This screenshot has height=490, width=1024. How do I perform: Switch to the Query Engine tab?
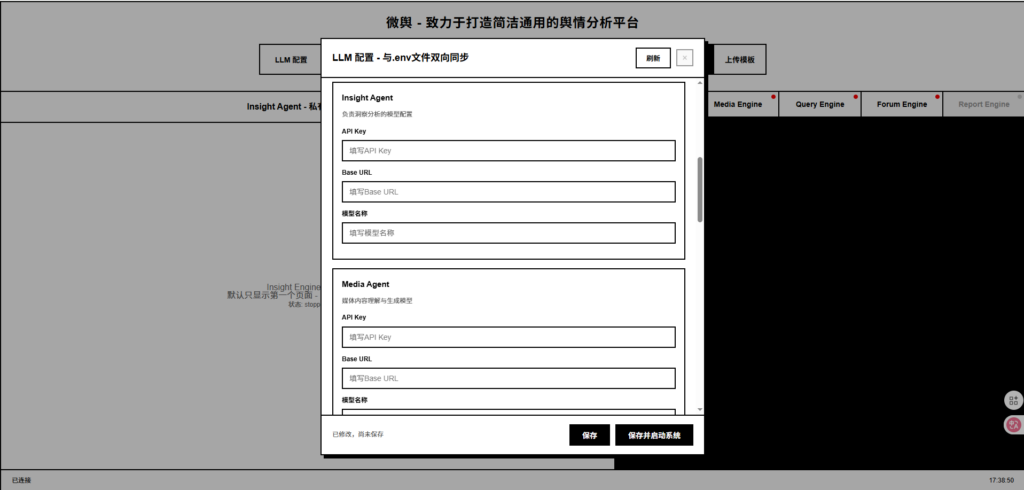[819, 104]
